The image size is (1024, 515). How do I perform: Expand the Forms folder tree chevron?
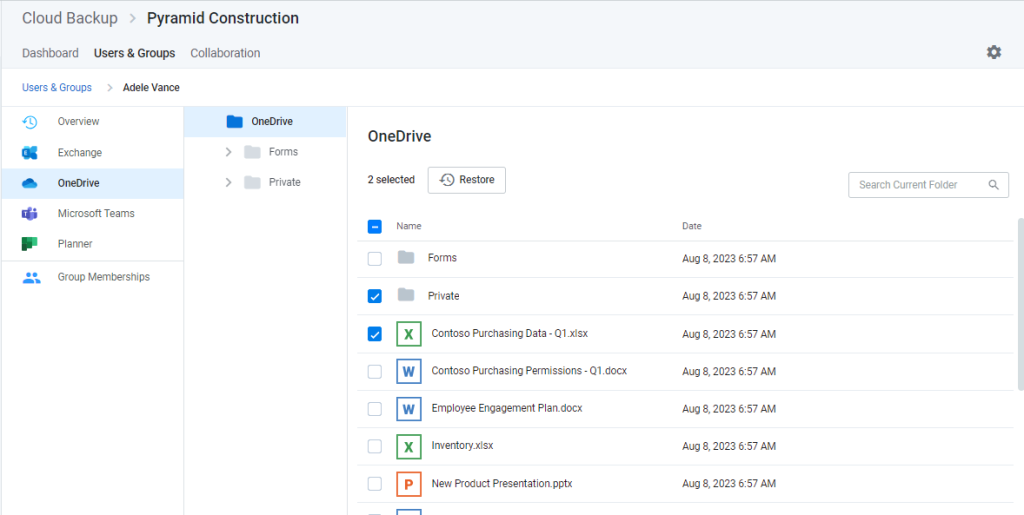tap(228, 152)
